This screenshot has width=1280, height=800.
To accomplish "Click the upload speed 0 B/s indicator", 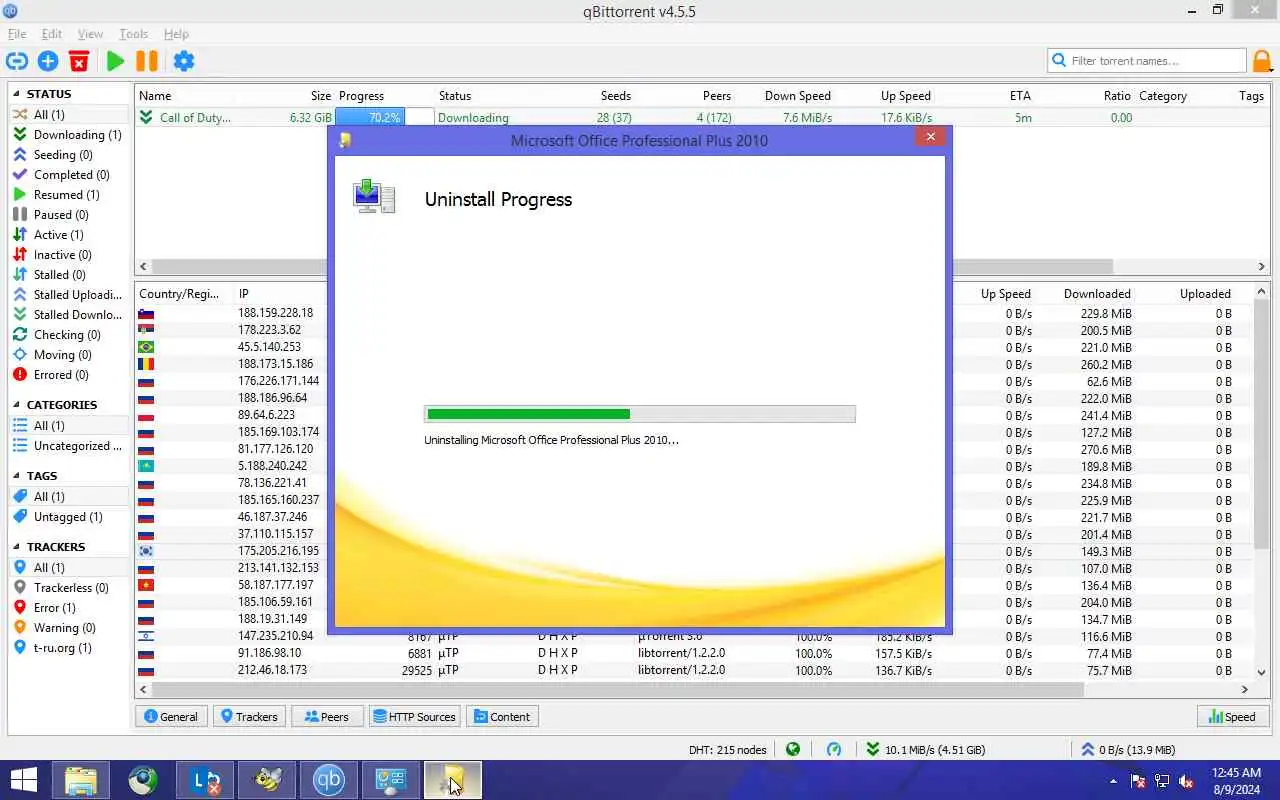I will (1128, 749).
